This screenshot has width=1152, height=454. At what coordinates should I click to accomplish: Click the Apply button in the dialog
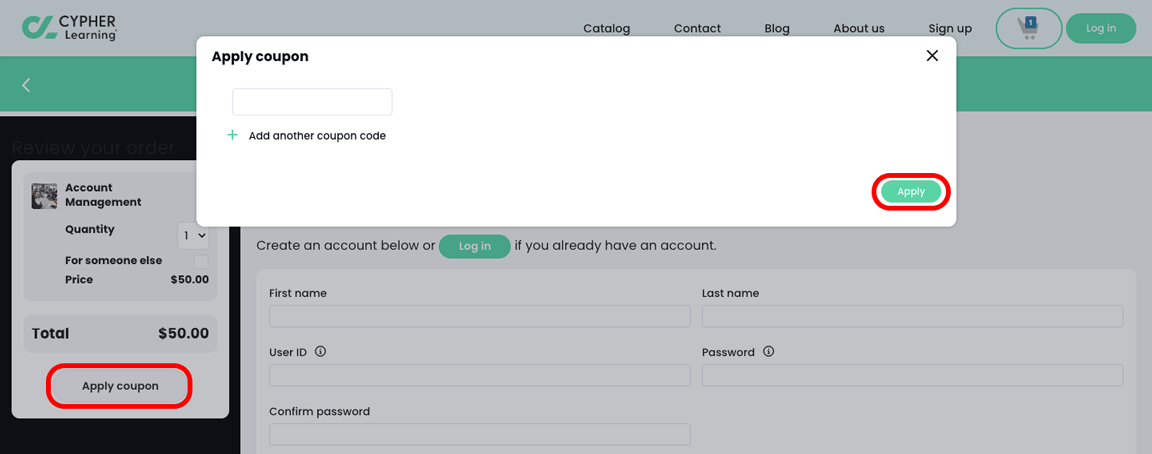911,192
